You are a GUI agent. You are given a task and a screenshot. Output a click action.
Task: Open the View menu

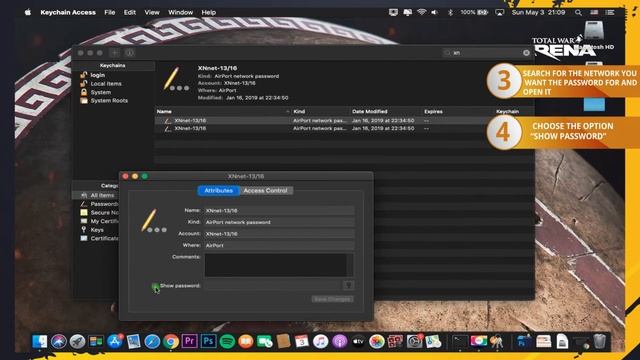152,12
